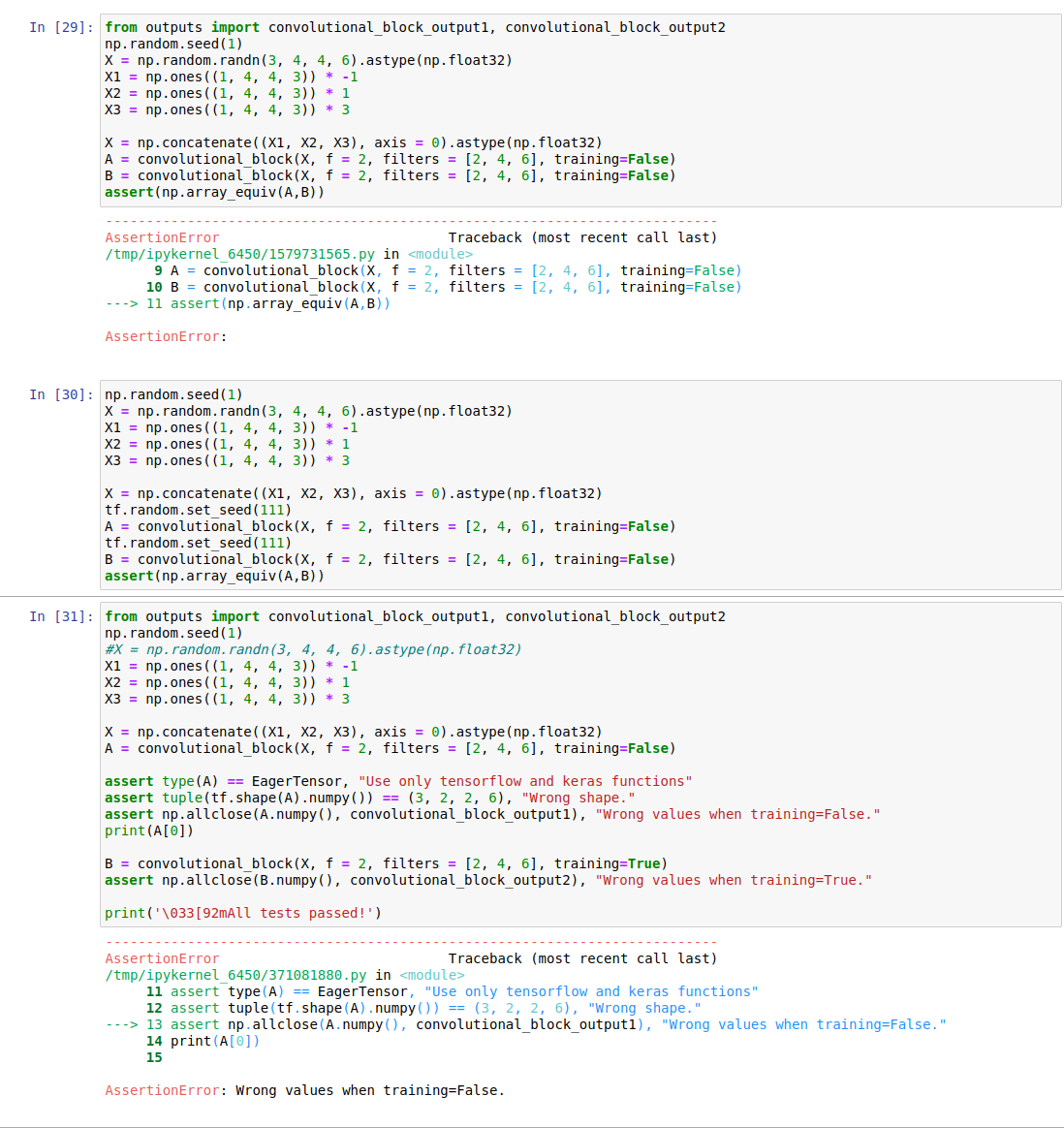Click traceback line '---> 13 assert np.allclose'
Viewport: 1064px width, 1128px height.
click(x=526, y=1024)
